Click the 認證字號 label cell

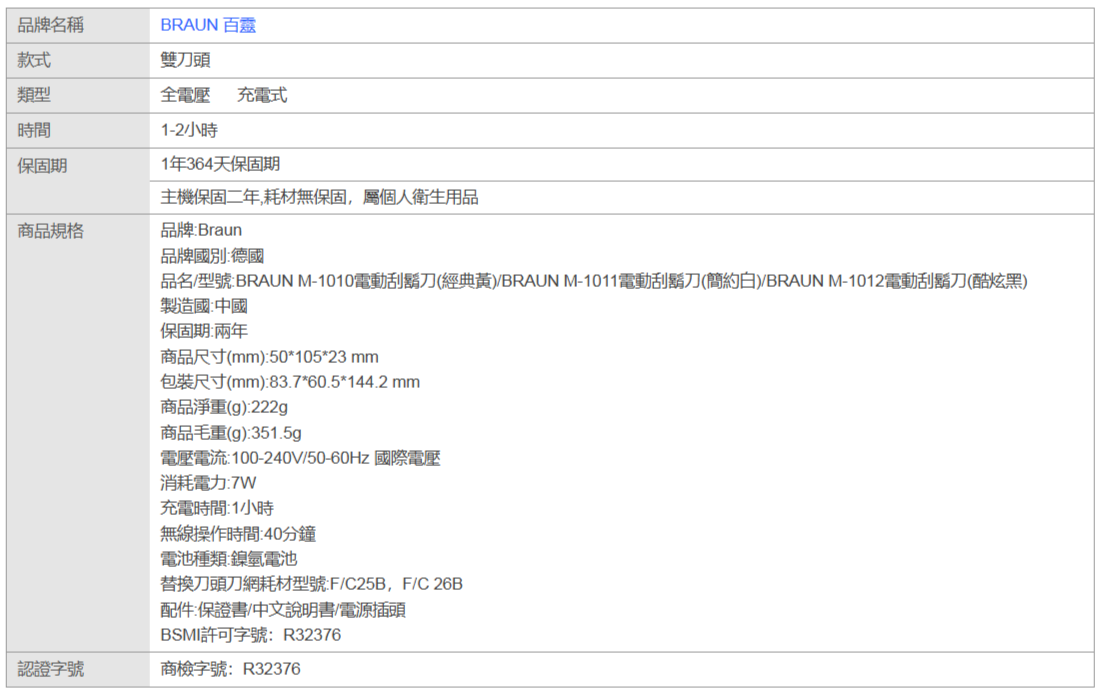click(x=78, y=670)
